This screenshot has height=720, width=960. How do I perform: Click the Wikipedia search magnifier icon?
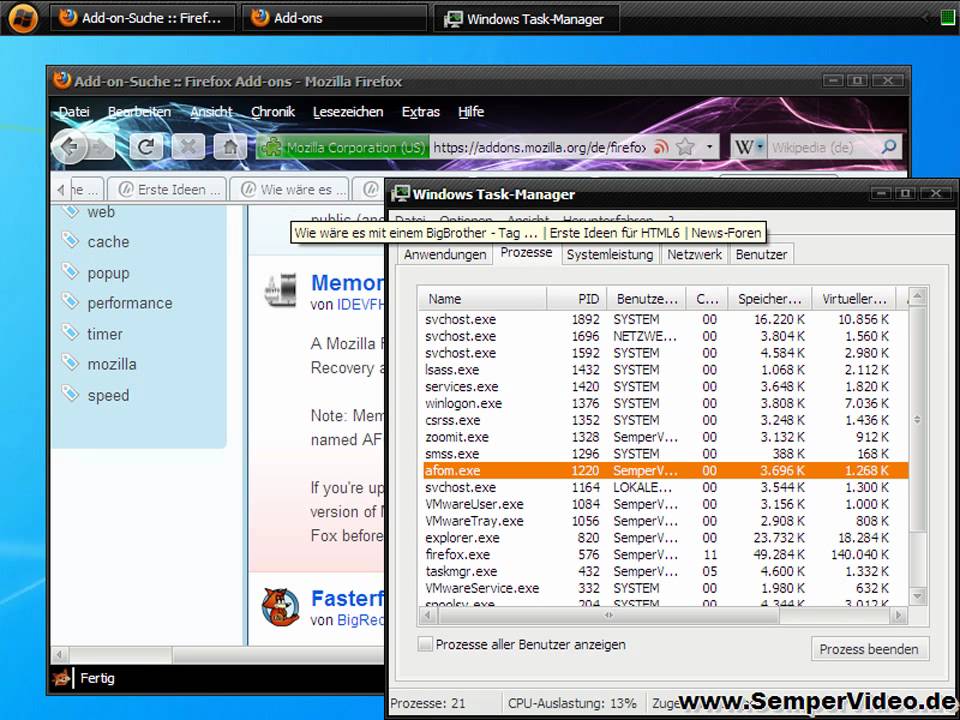click(x=888, y=147)
